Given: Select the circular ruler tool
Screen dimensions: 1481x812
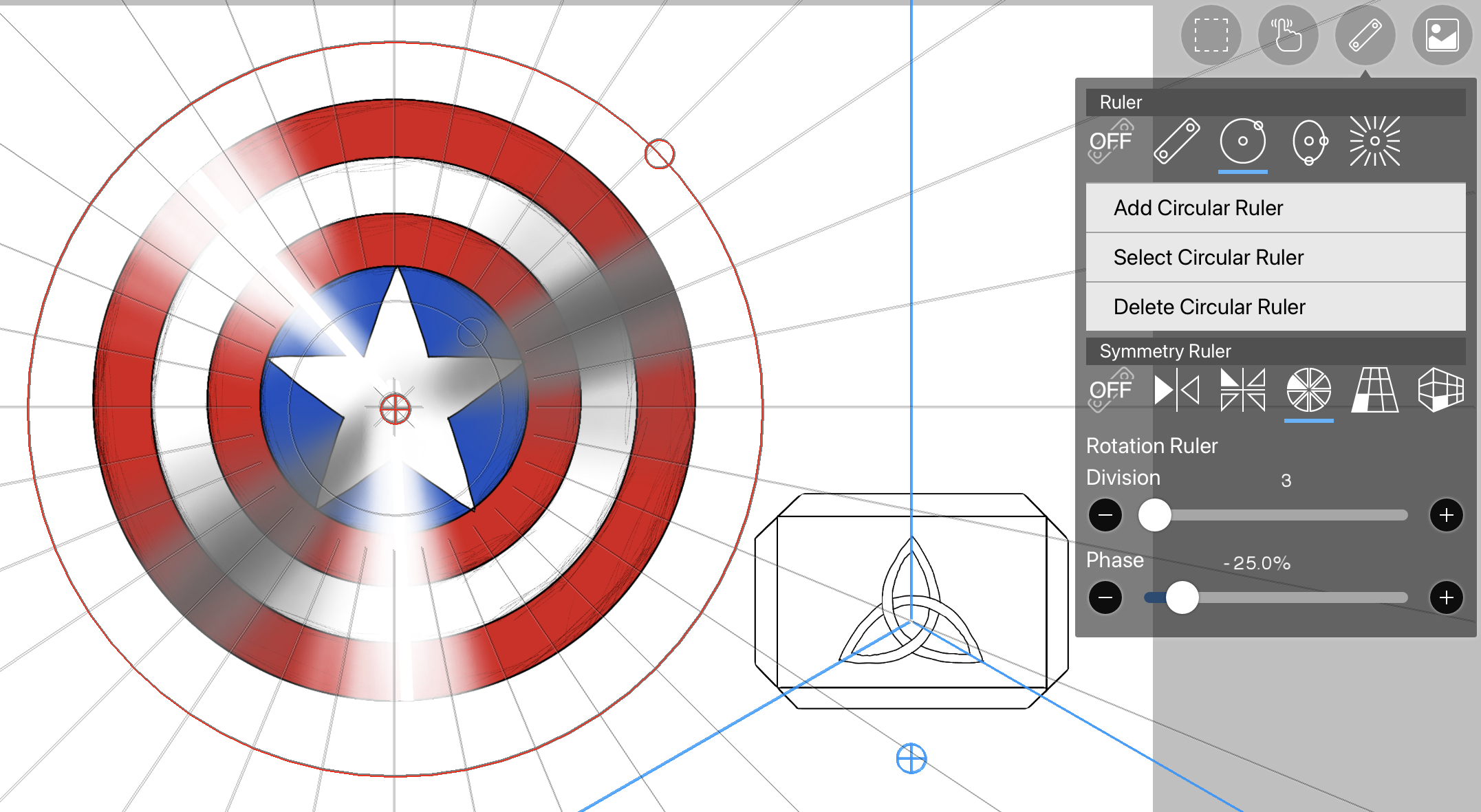Looking at the screenshot, I should 1242,142.
